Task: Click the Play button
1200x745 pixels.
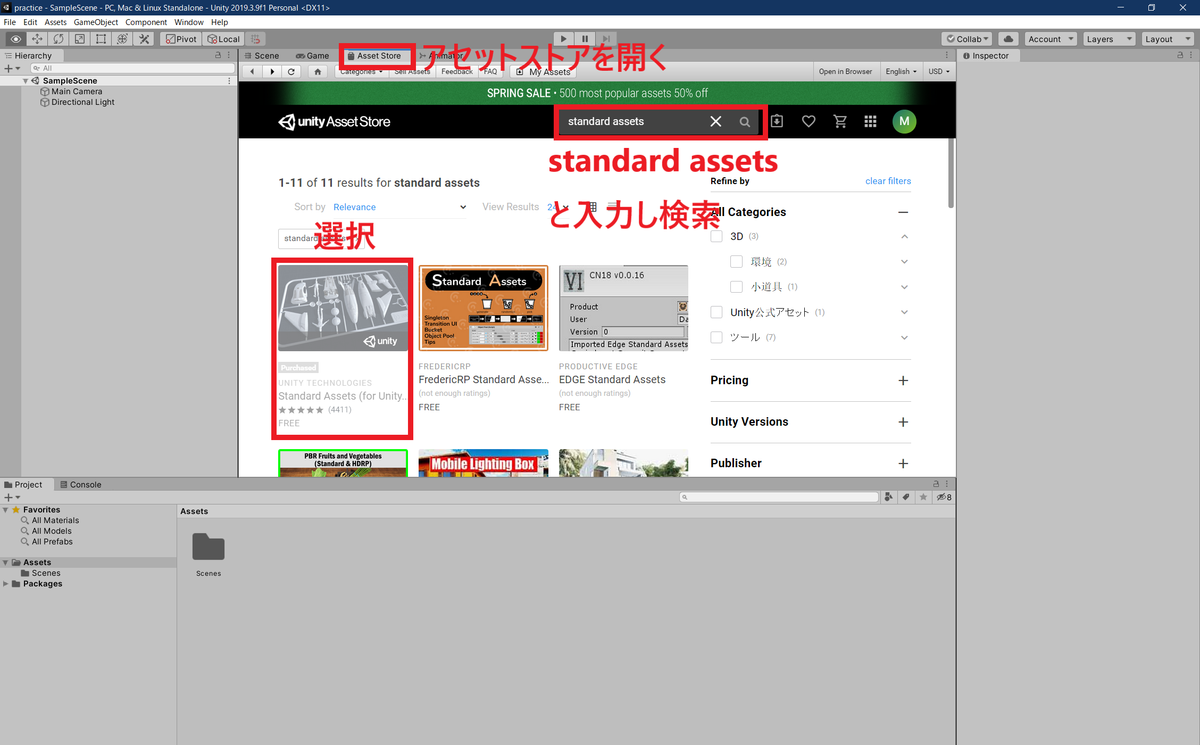Action: [x=564, y=39]
